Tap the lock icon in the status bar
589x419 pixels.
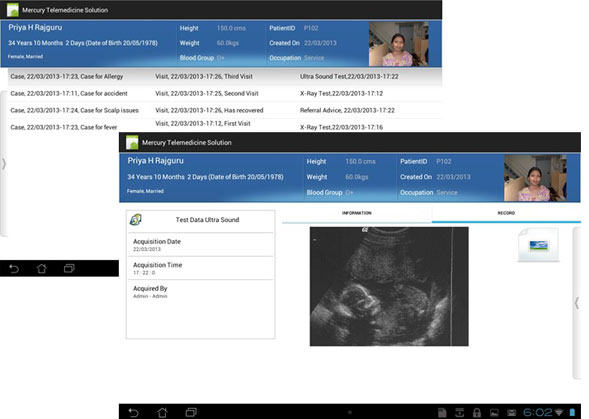[477, 413]
